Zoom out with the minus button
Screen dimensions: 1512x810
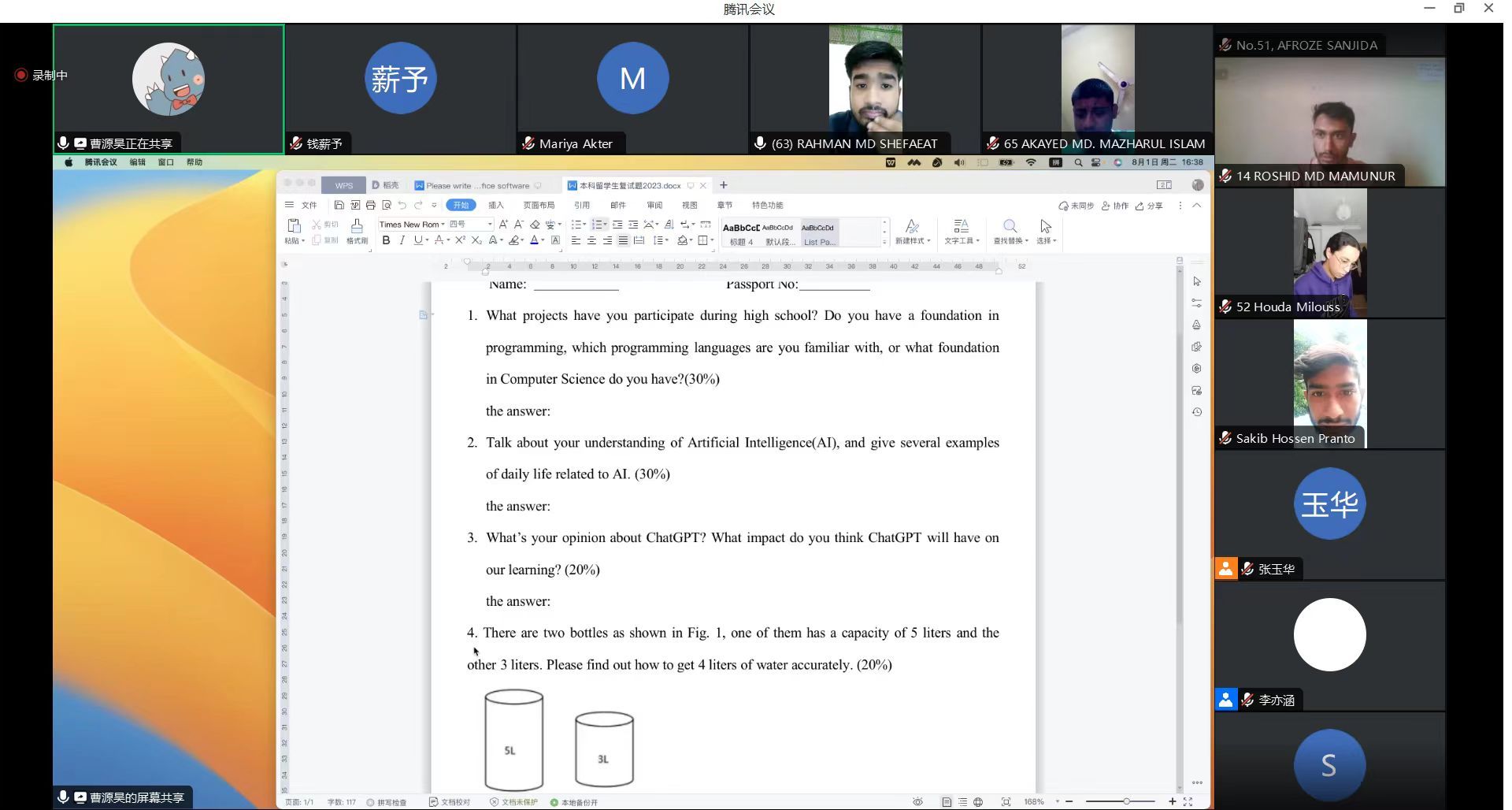pyautogui.click(x=1069, y=801)
